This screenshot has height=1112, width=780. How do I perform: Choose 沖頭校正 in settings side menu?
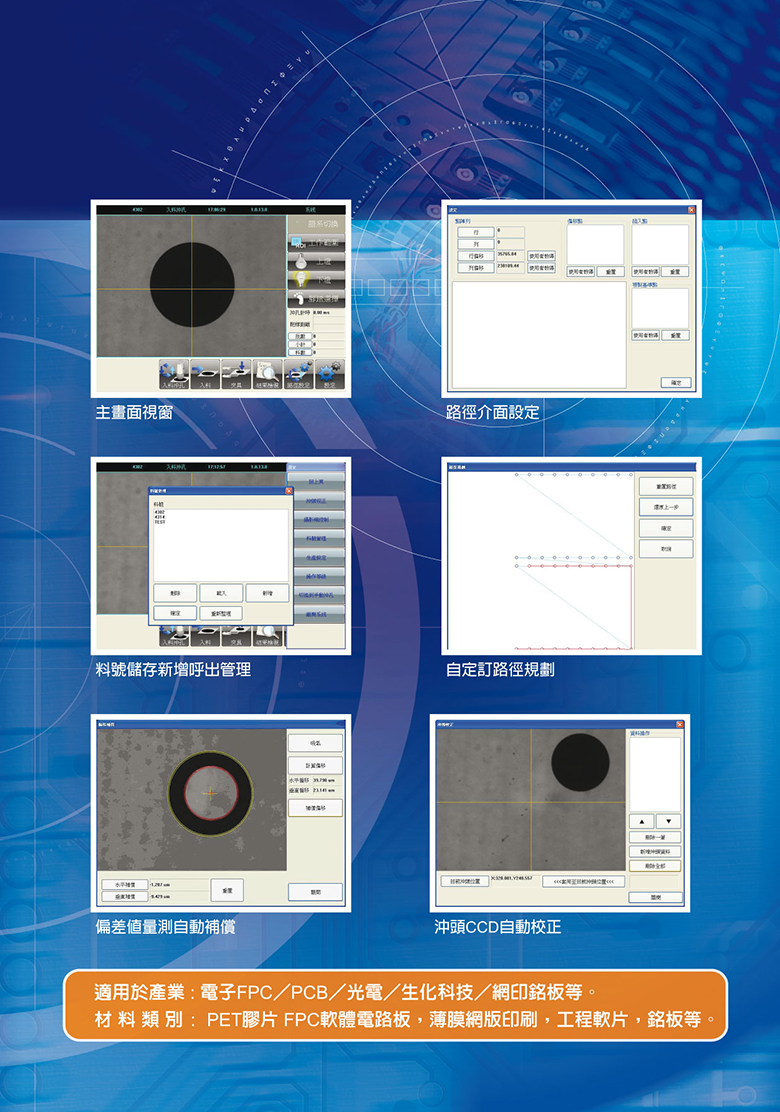[316, 501]
